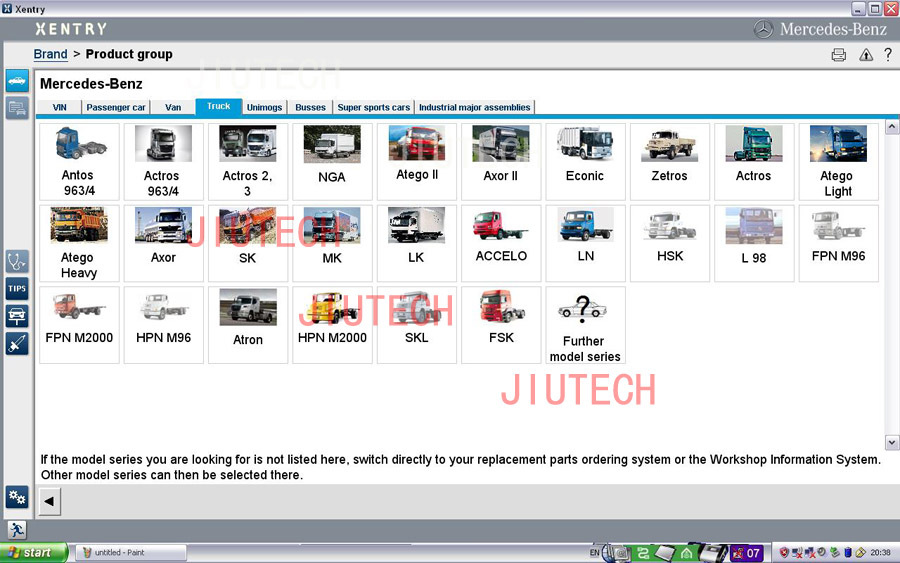Viewport: 900px width, 563px height.
Task: Select Industrial major assemblies tab
Action: 475,107
